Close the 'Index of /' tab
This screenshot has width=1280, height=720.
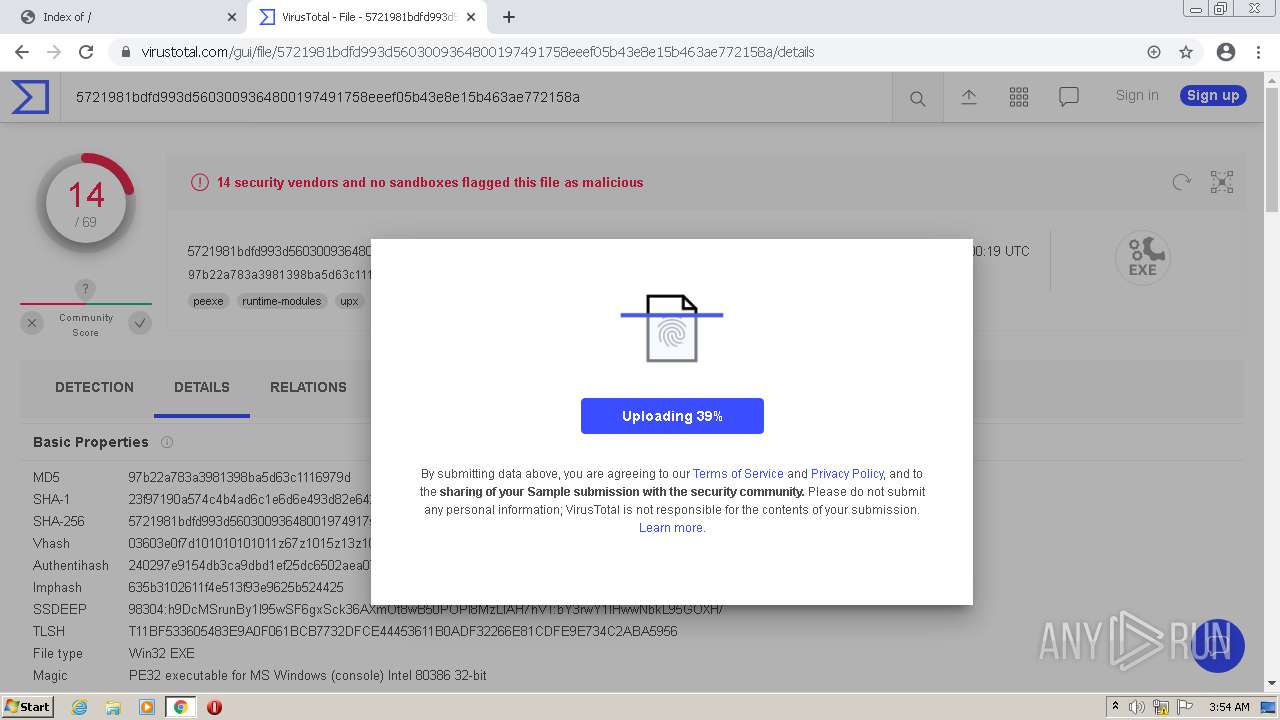click(x=232, y=17)
